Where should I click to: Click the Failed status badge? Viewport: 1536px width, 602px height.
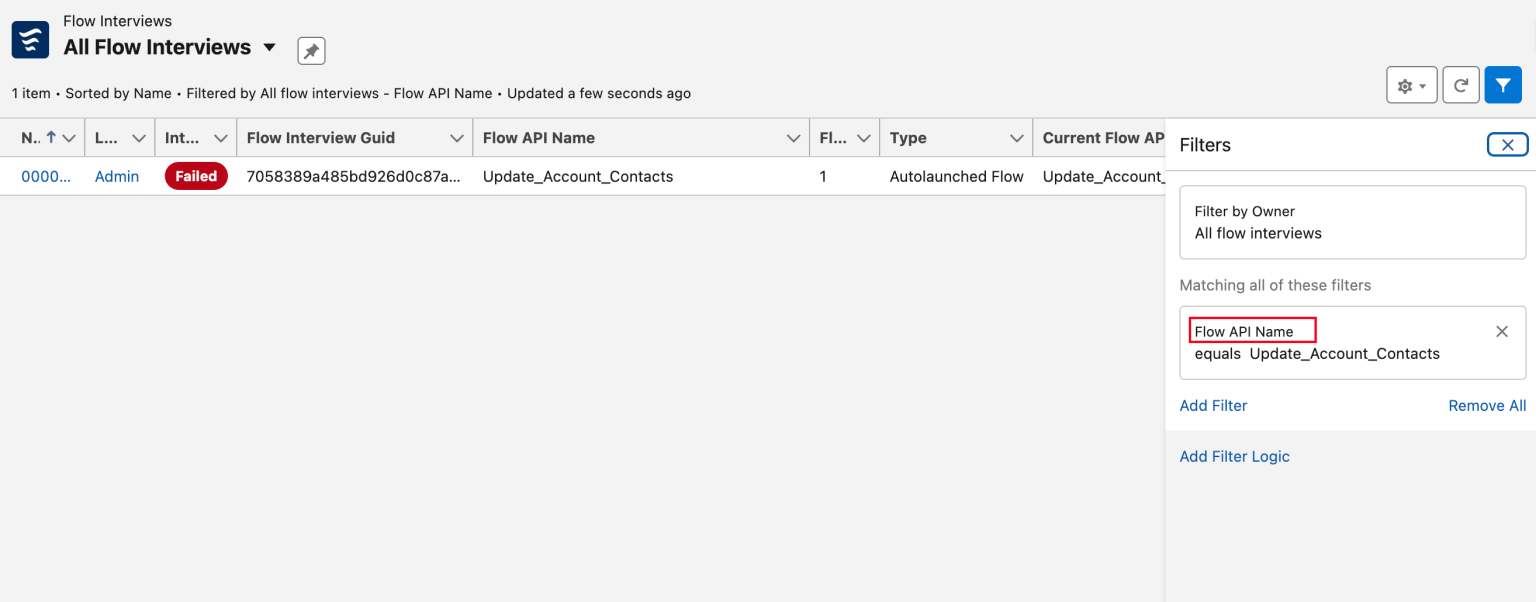click(x=196, y=177)
